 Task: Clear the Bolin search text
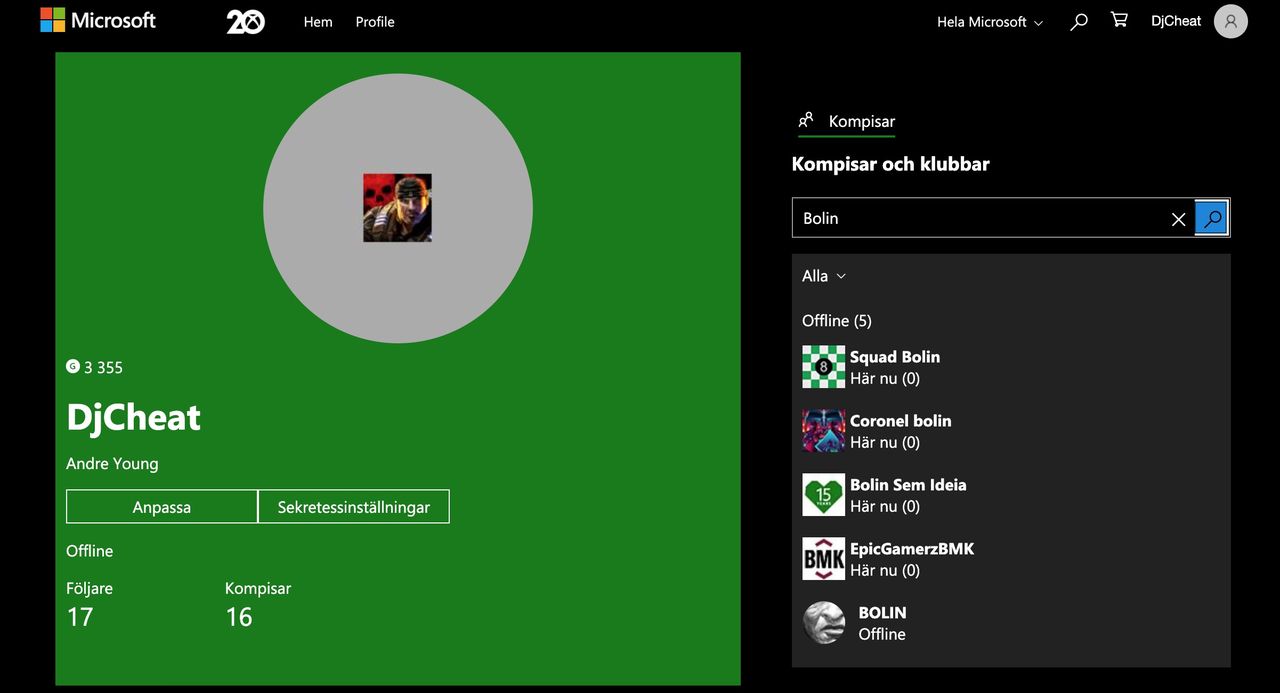1178,219
